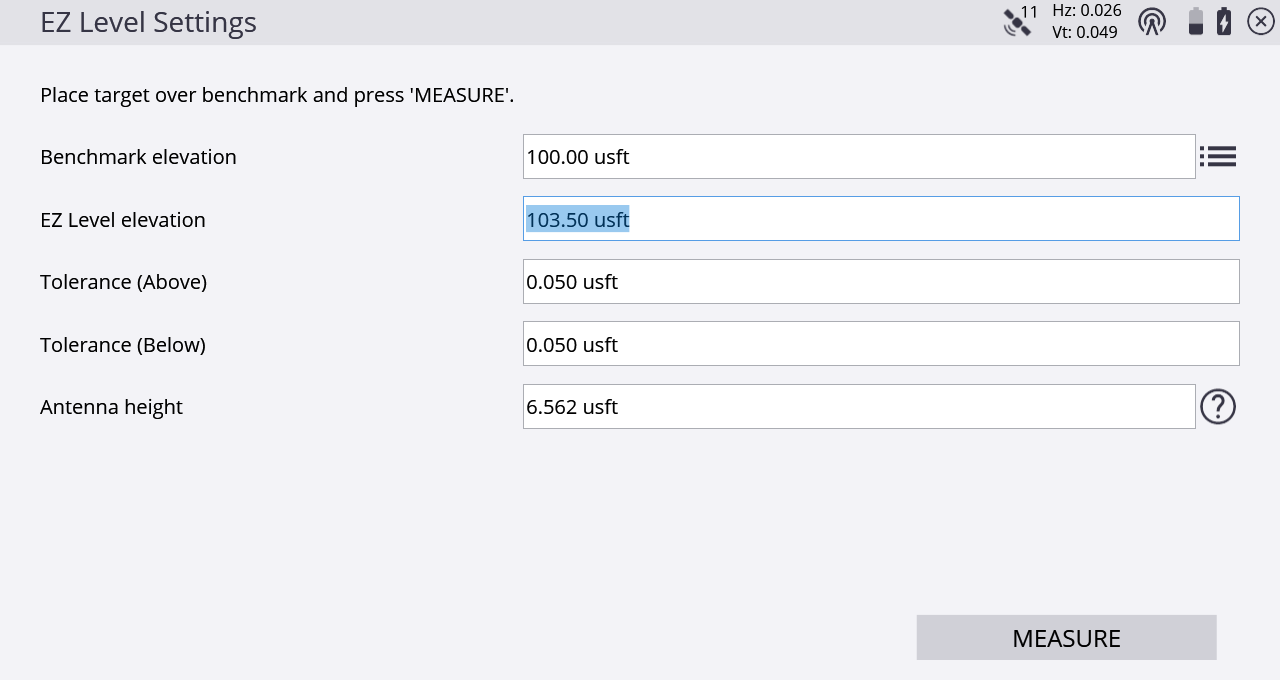Select the Tolerance (Above) value field
The height and width of the screenshot is (680, 1280).
pyautogui.click(x=881, y=282)
